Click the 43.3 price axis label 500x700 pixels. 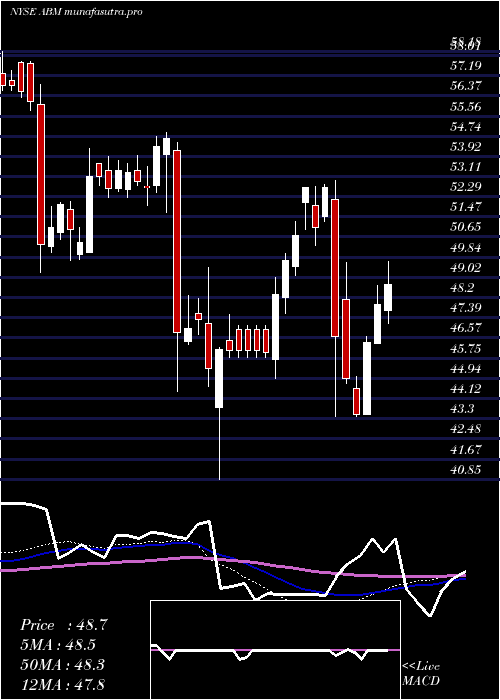(463, 409)
